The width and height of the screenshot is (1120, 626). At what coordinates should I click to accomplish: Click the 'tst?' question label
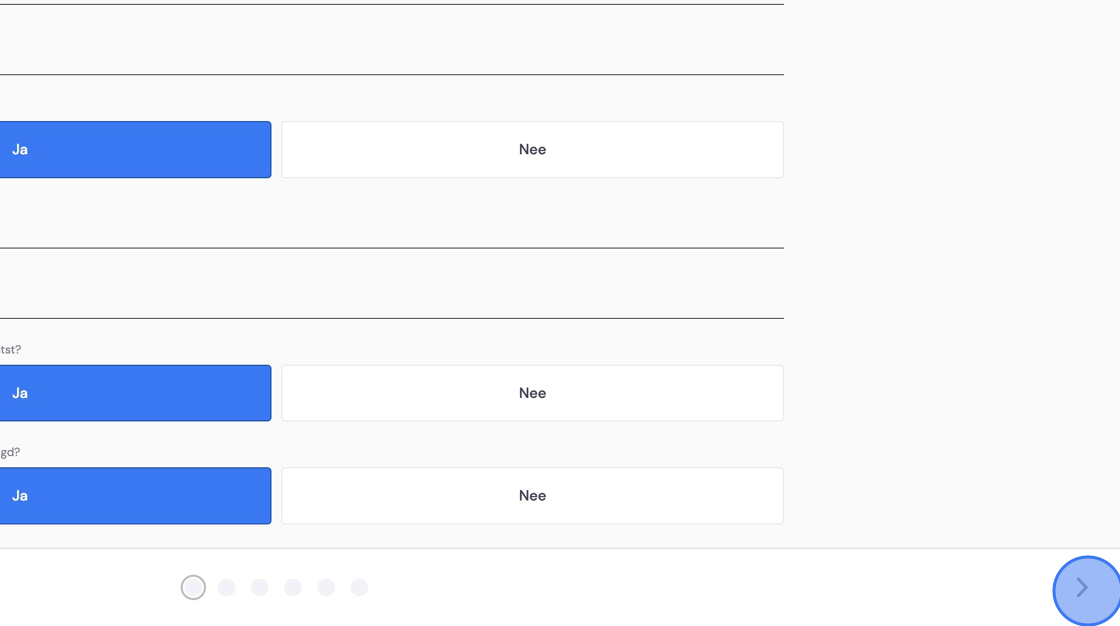10,349
